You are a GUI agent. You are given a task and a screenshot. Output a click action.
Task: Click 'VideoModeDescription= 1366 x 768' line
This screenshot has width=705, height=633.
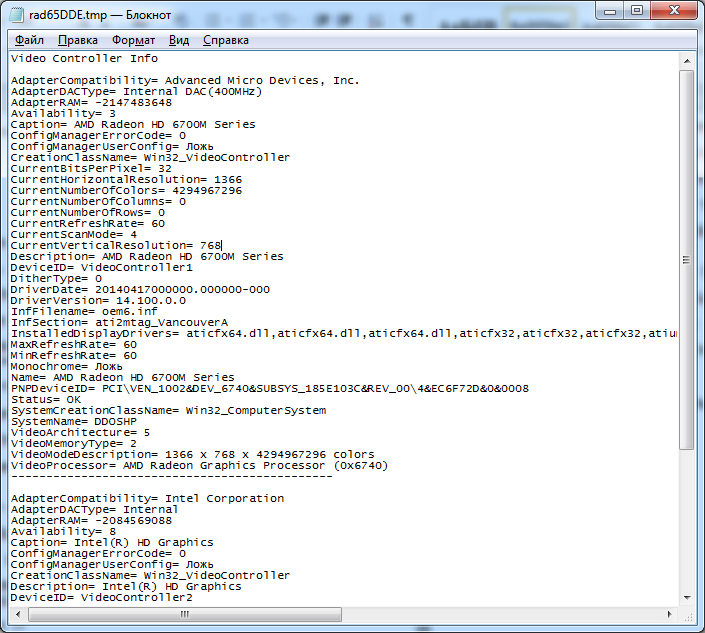[x=192, y=455]
